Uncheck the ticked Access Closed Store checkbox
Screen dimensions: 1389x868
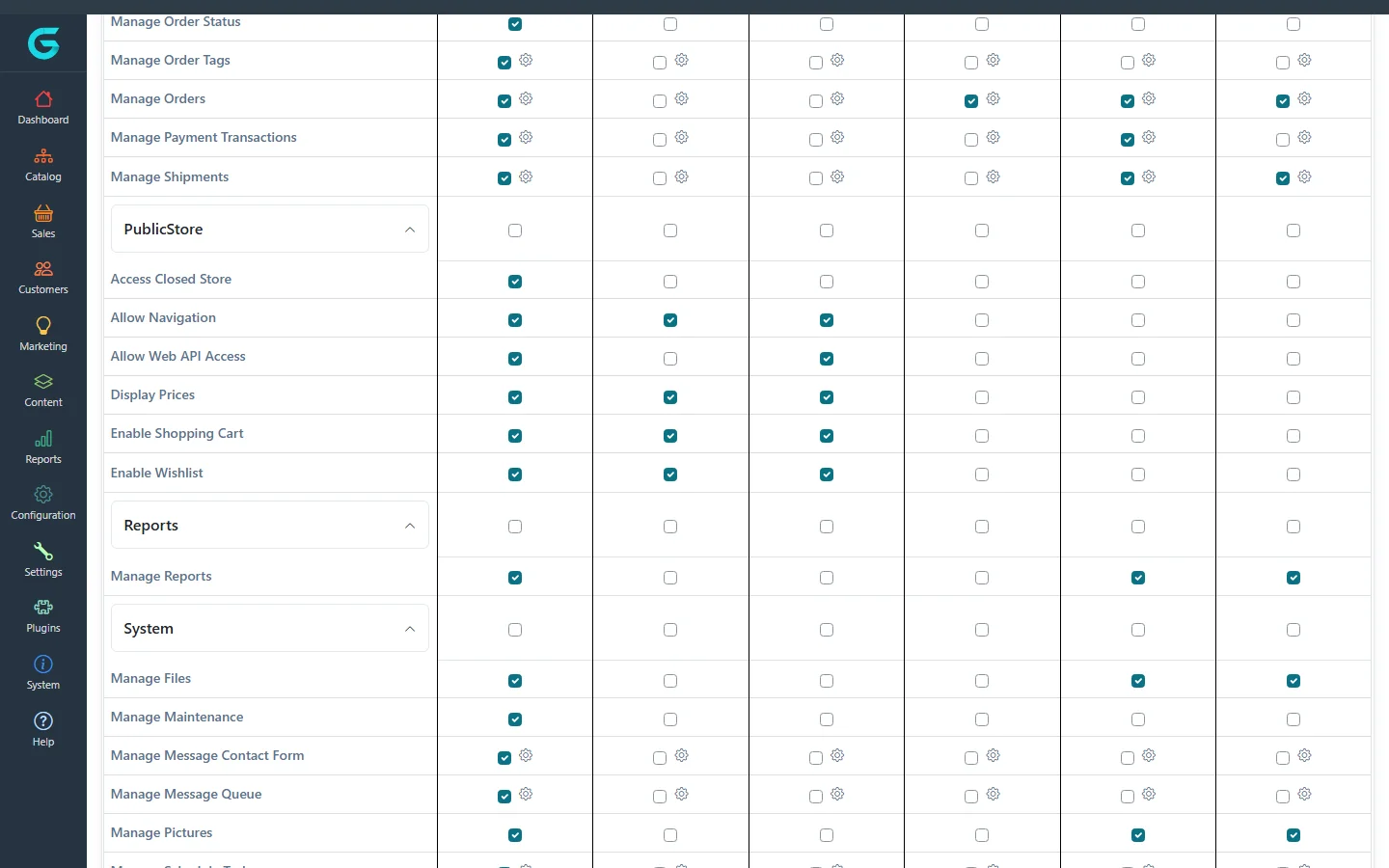pyautogui.click(x=515, y=282)
